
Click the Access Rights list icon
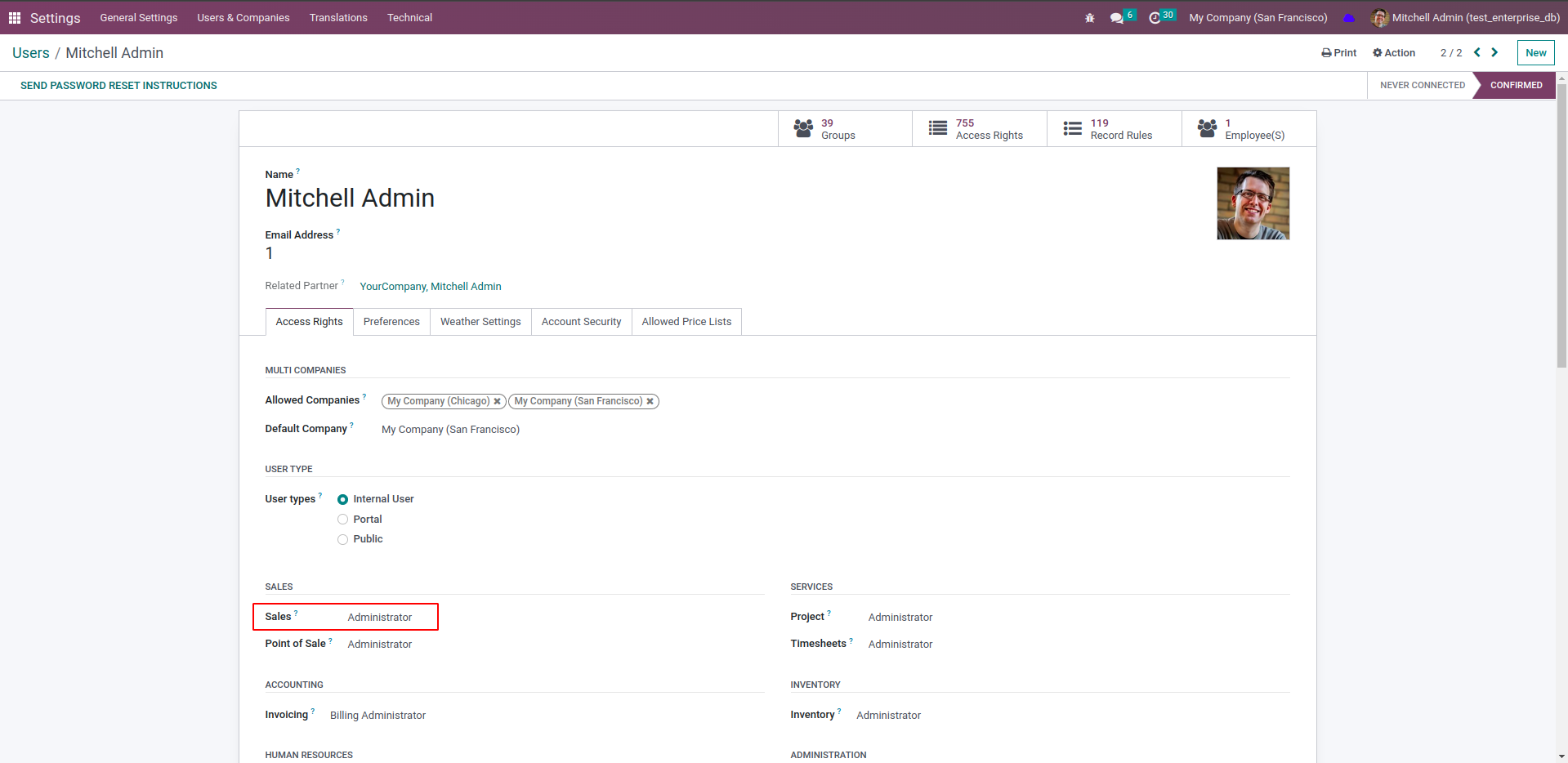pos(938,128)
